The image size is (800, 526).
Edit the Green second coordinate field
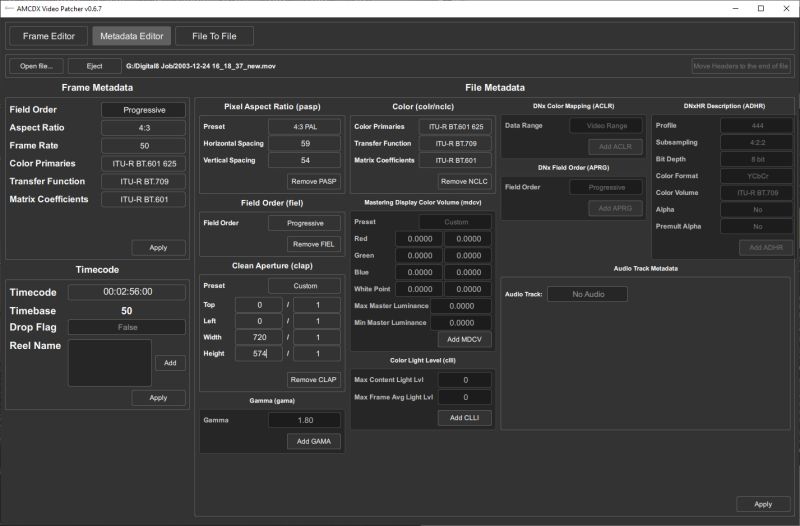pyautogui.click(x=468, y=256)
